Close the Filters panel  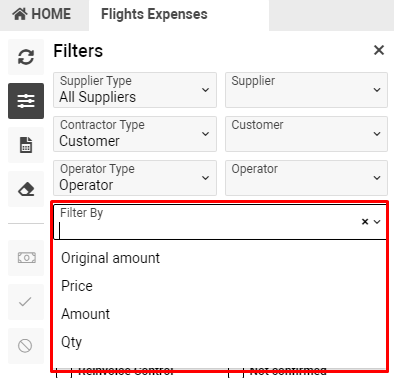379,50
